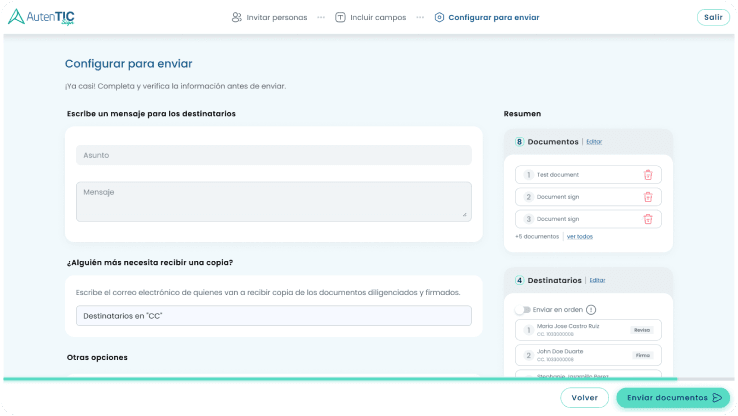Focus the Mensaje text area

[x=273, y=201]
